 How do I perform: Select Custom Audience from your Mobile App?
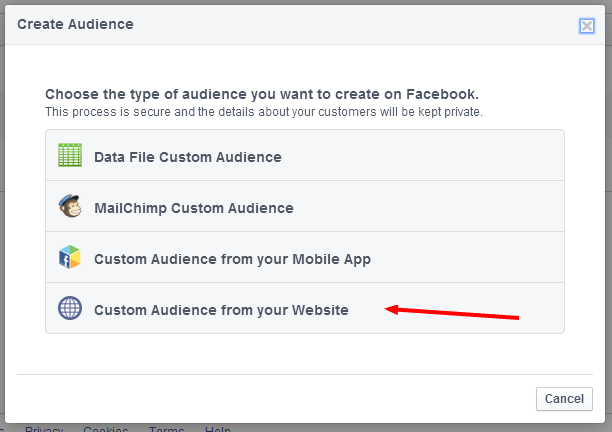305,257
